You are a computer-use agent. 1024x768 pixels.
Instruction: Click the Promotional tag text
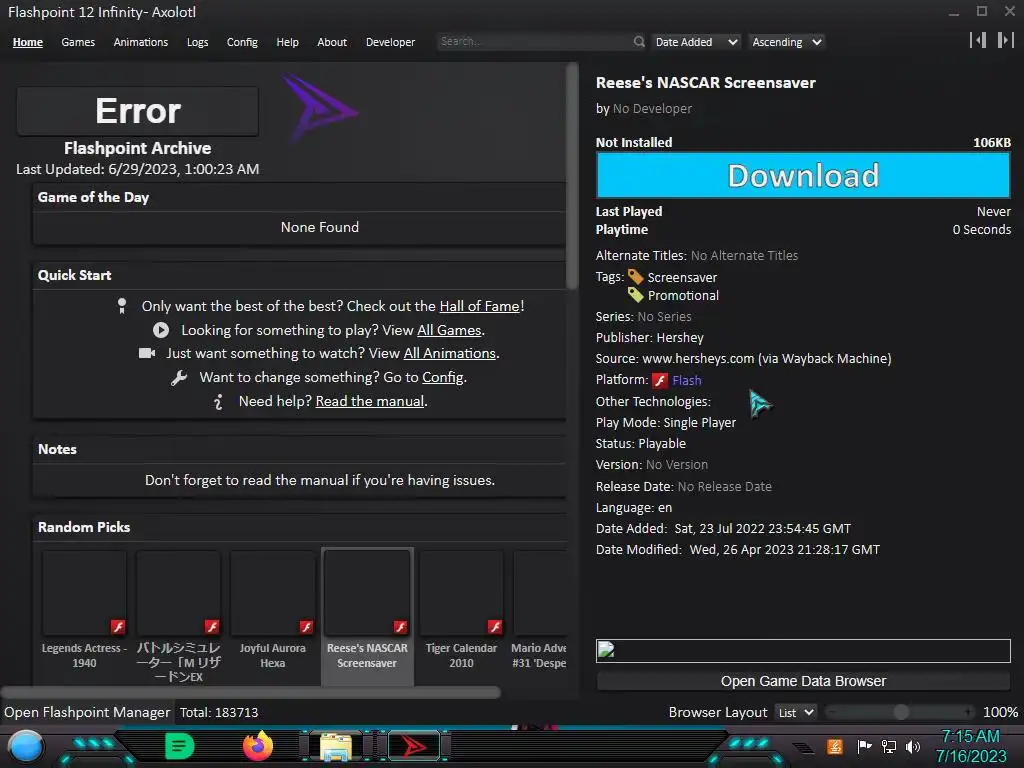[683, 296]
